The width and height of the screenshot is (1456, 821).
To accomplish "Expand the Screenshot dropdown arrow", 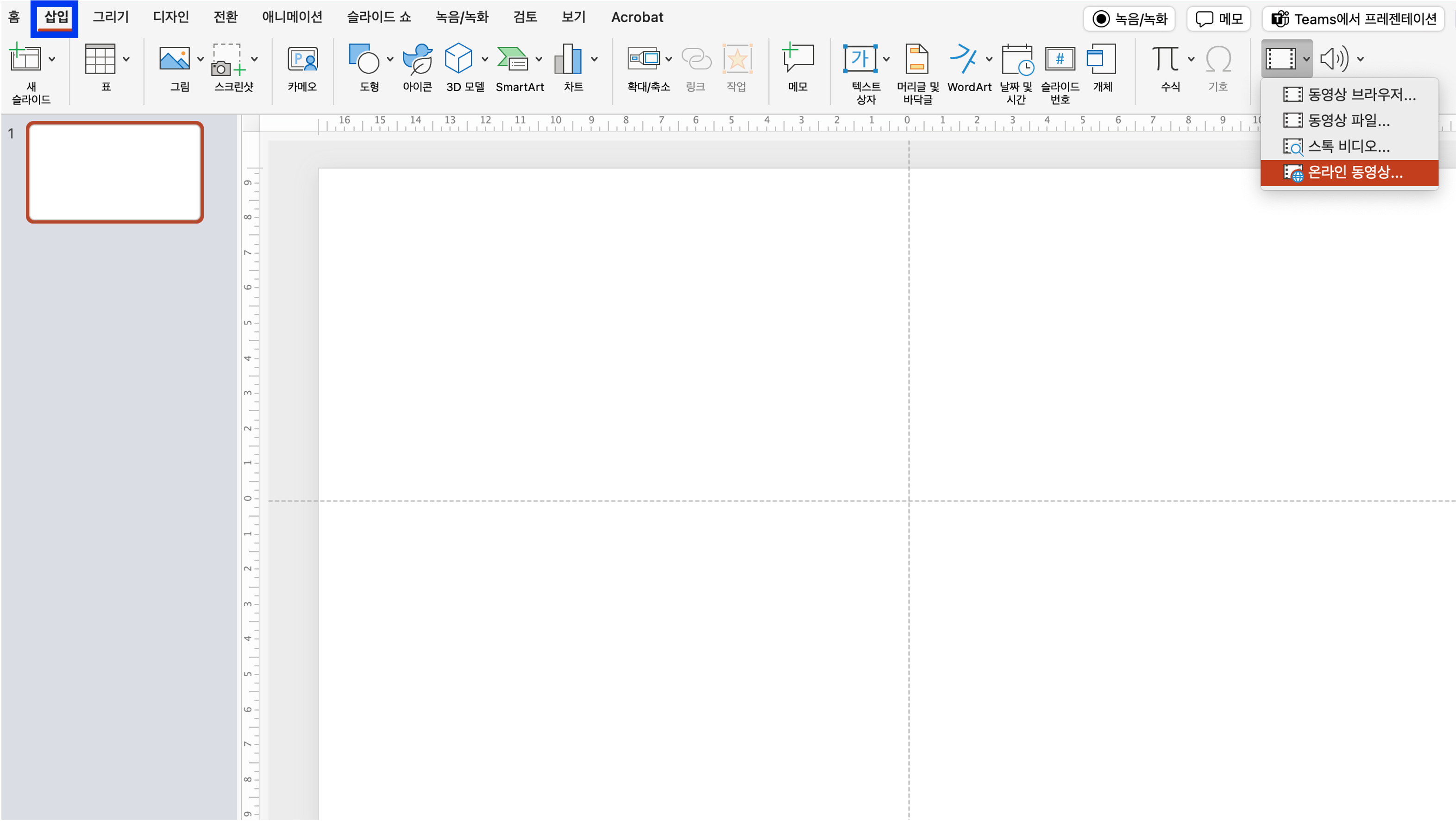I will click(254, 59).
